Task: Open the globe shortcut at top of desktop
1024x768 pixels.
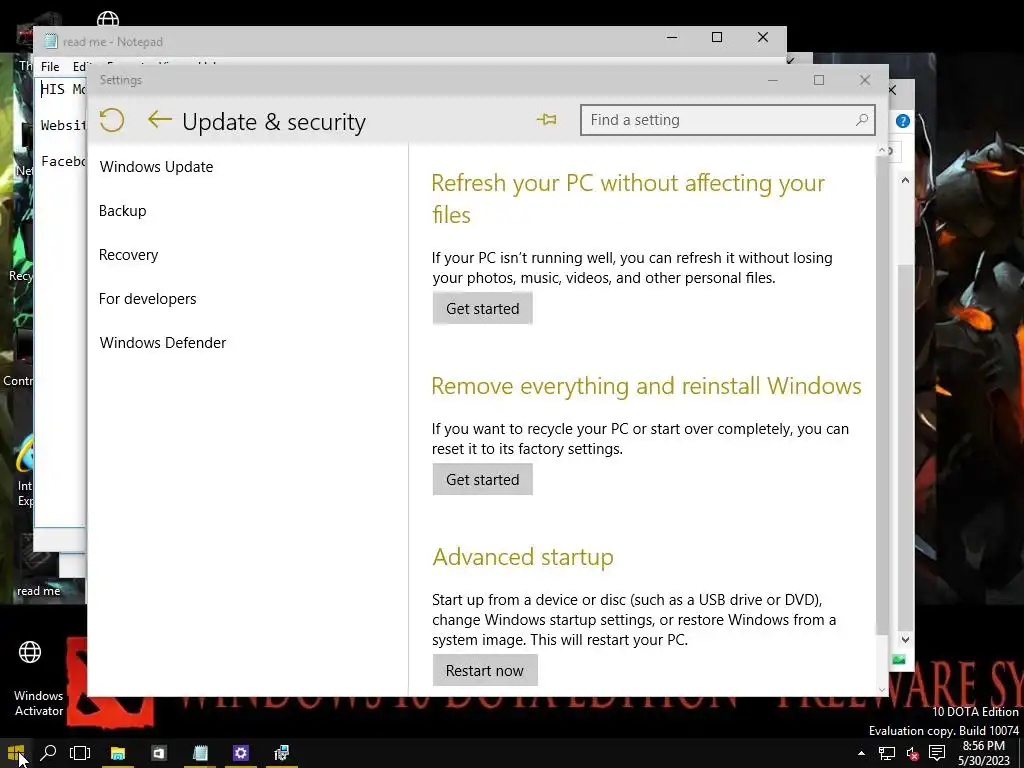Action: (x=108, y=18)
